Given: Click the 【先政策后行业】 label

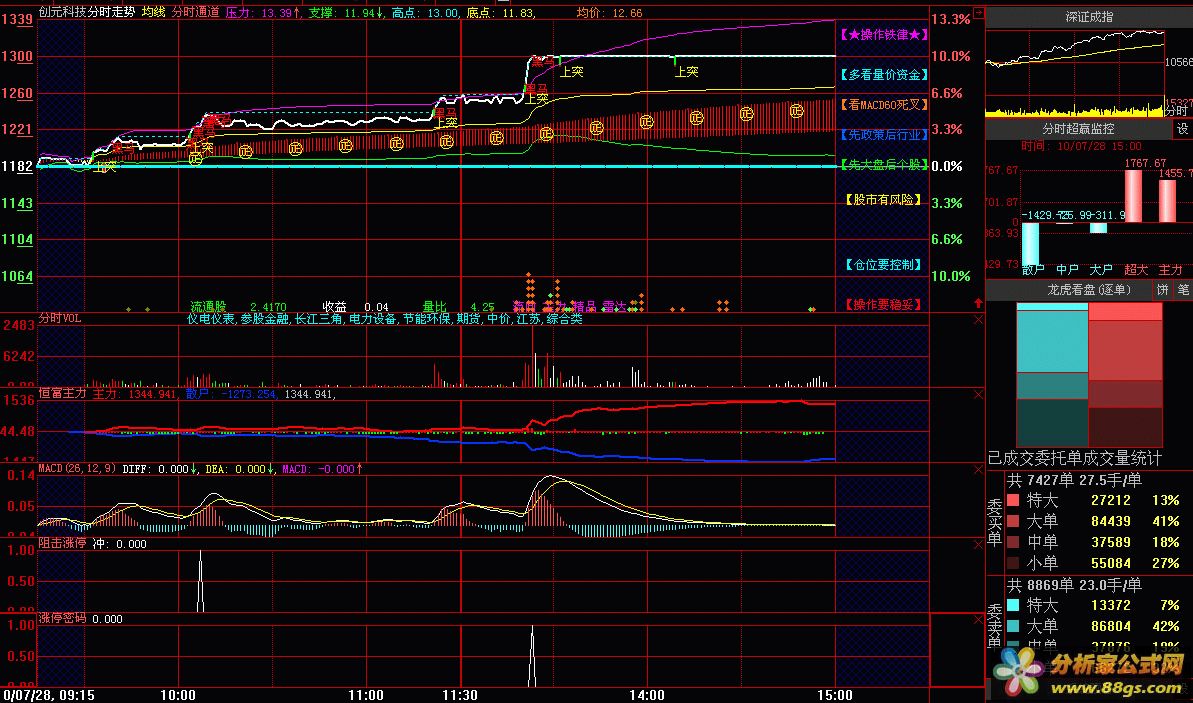Looking at the screenshot, I should (883, 135).
